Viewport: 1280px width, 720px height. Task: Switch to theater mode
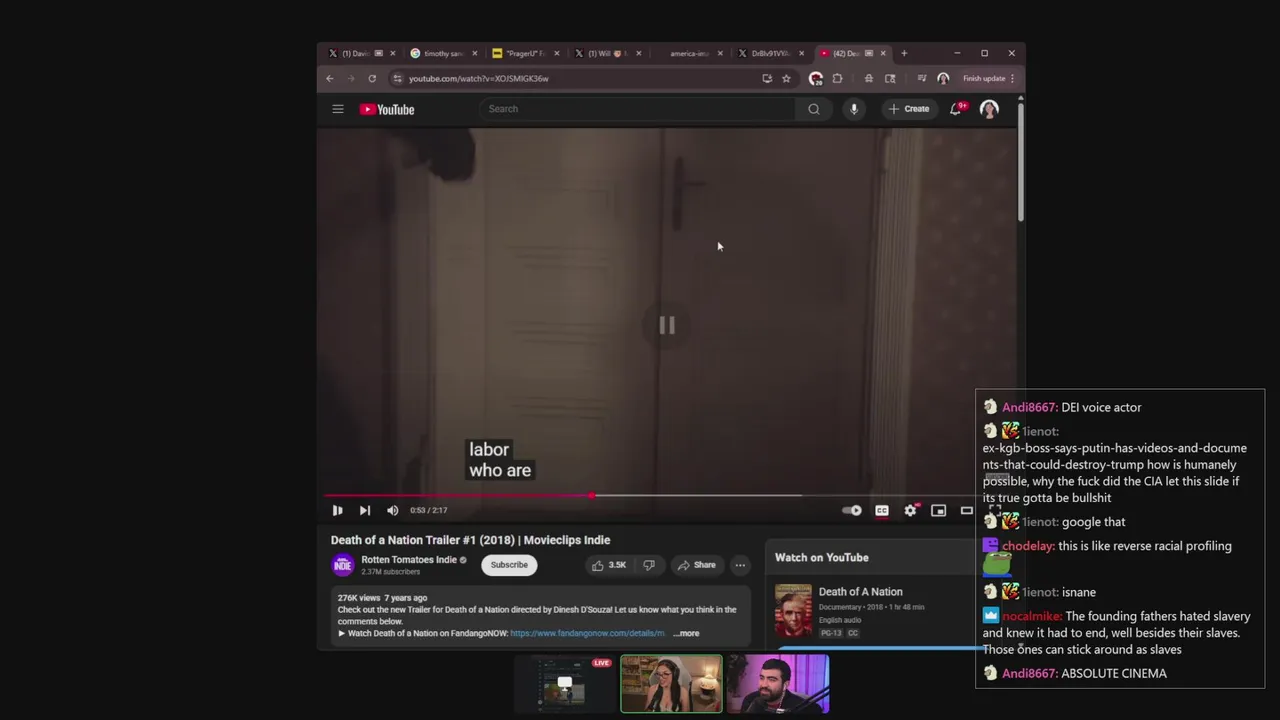pyautogui.click(x=966, y=510)
